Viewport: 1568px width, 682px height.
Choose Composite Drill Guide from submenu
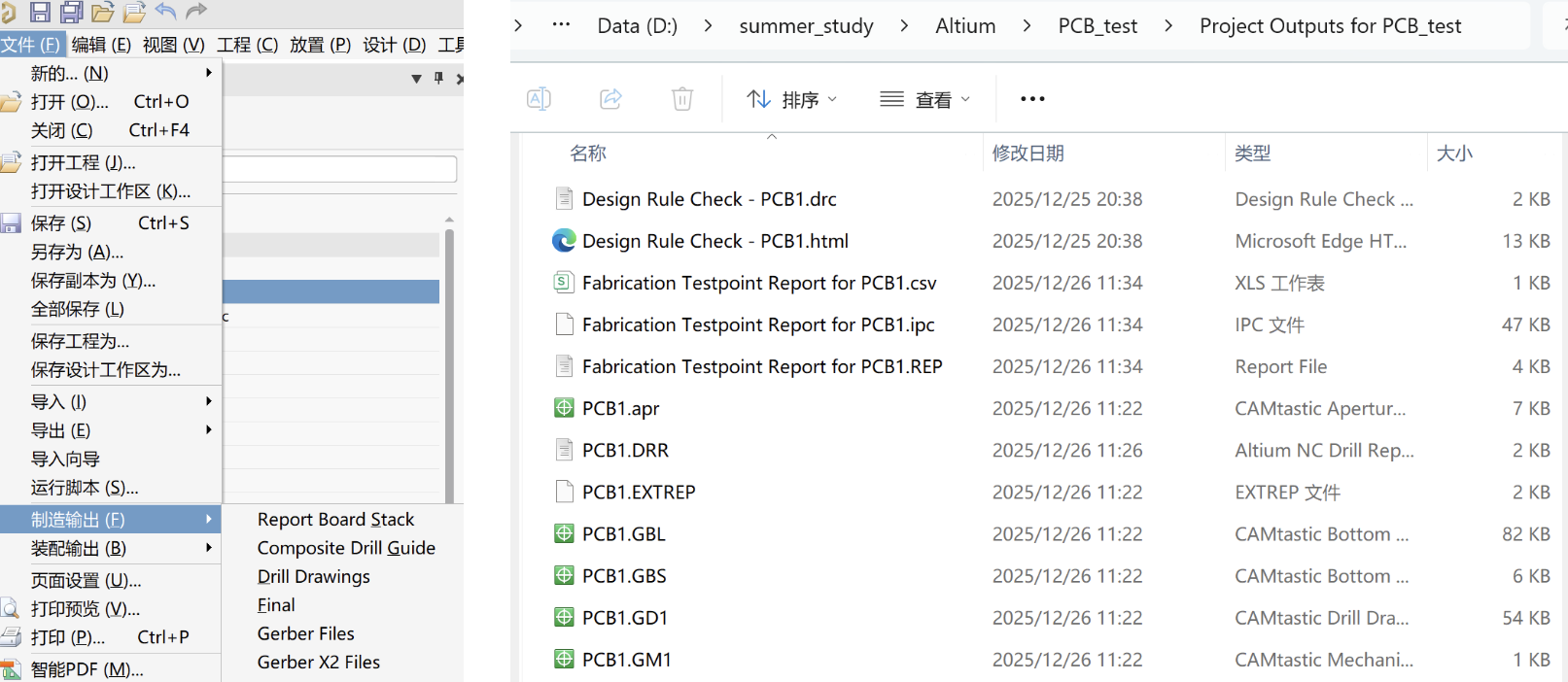(346, 548)
